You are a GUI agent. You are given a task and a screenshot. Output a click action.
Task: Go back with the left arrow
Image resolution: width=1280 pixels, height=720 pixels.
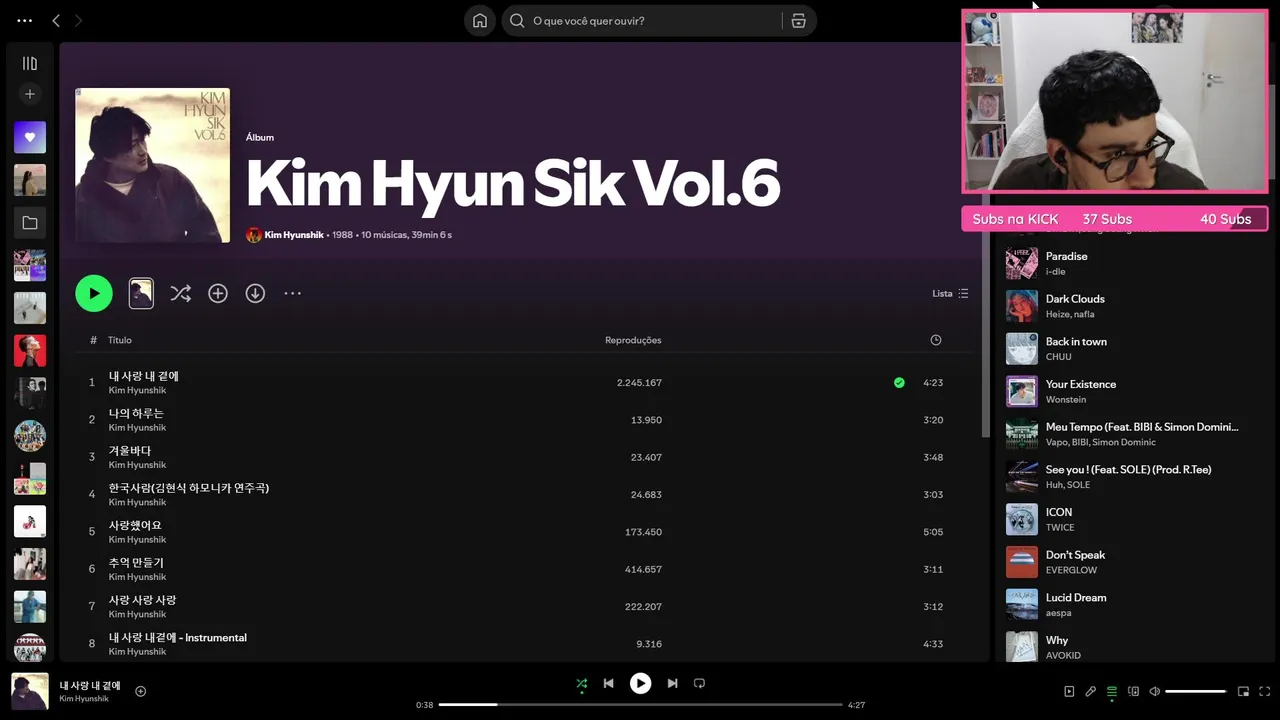[x=56, y=20]
